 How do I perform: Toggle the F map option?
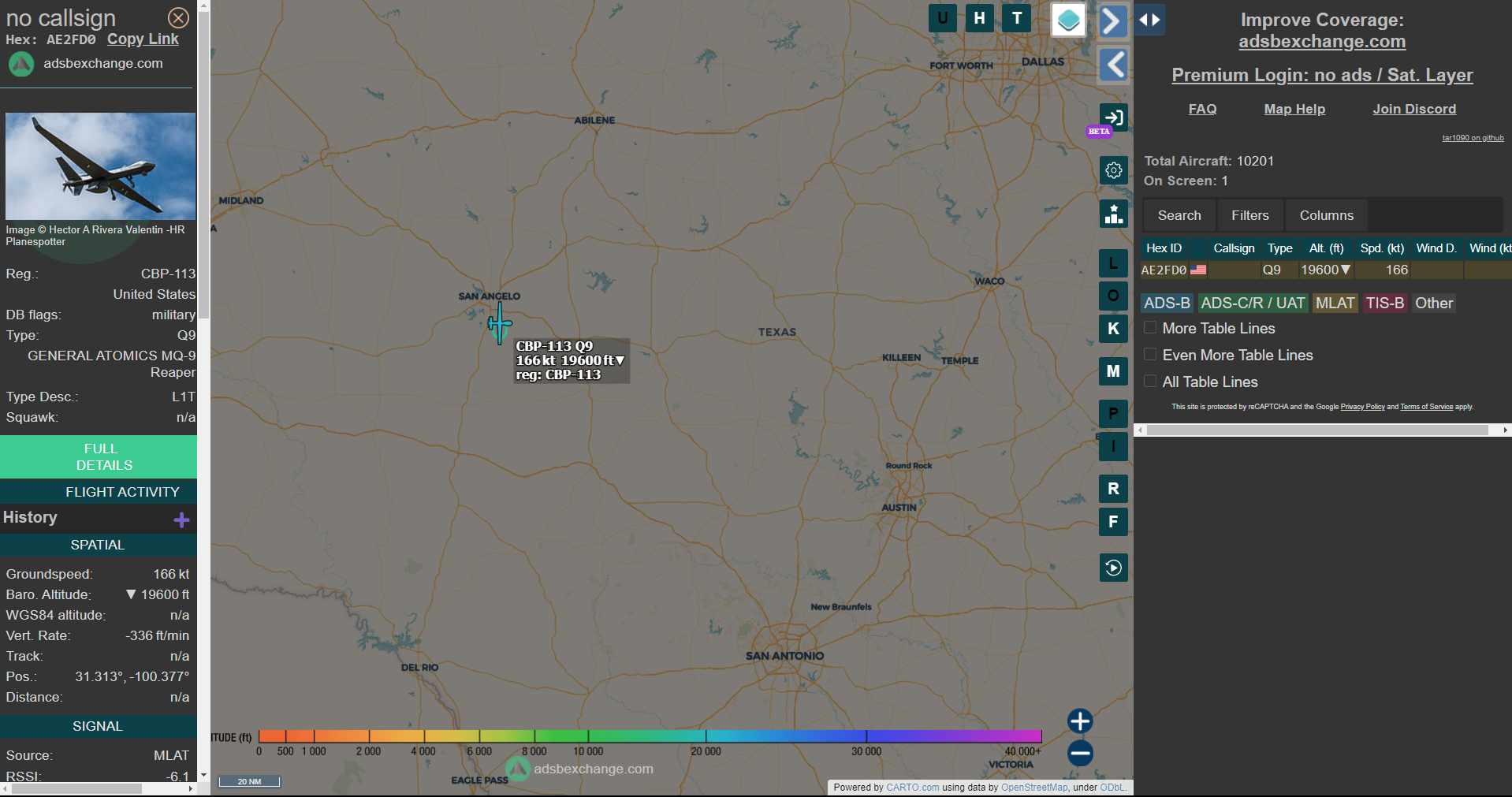pos(1113,522)
